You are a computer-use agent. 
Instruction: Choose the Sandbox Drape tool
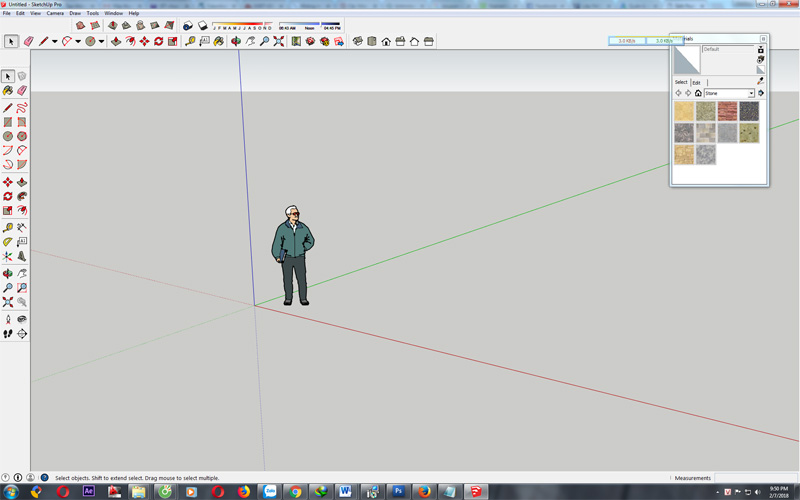click(141, 26)
